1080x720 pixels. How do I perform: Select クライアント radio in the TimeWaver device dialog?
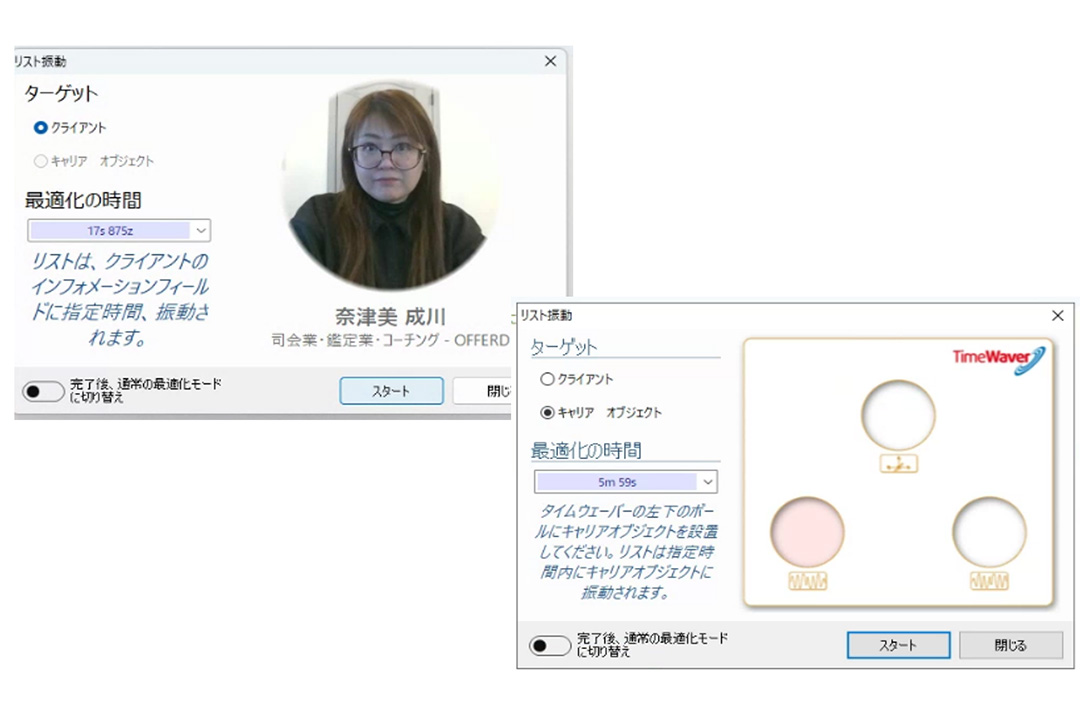pos(547,380)
